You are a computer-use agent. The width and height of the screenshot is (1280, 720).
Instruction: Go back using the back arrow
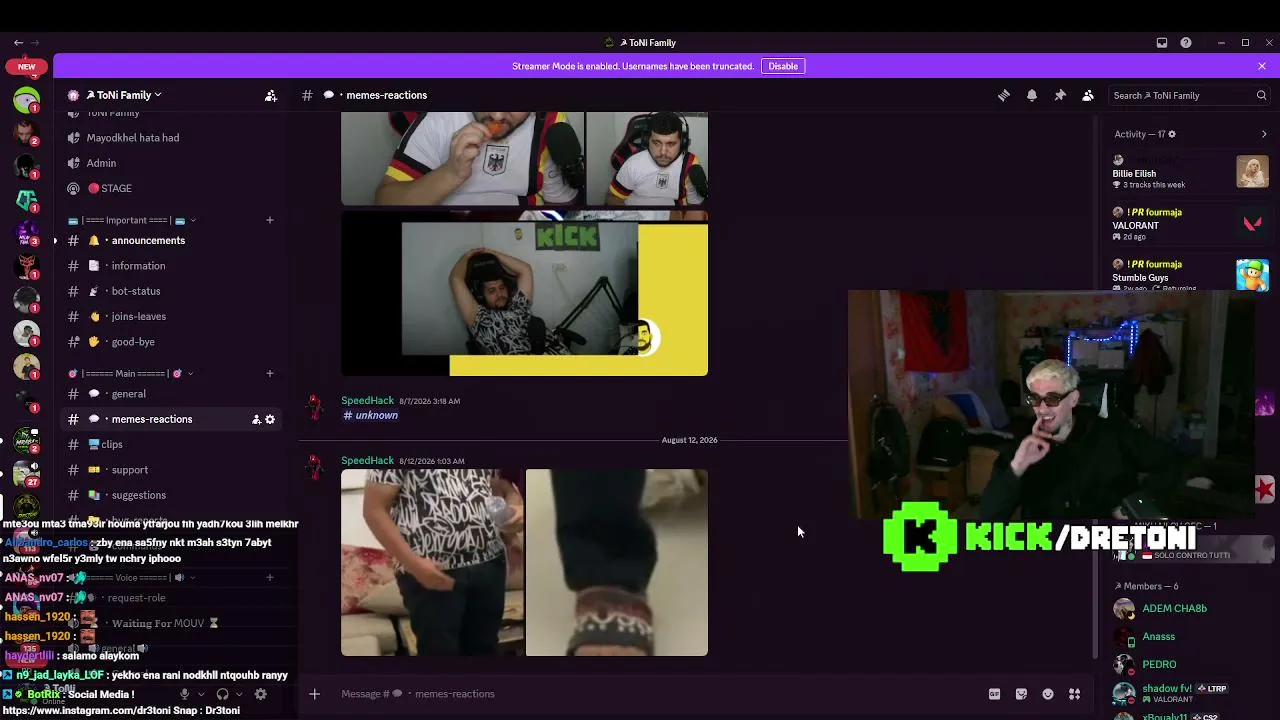pyautogui.click(x=18, y=43)
